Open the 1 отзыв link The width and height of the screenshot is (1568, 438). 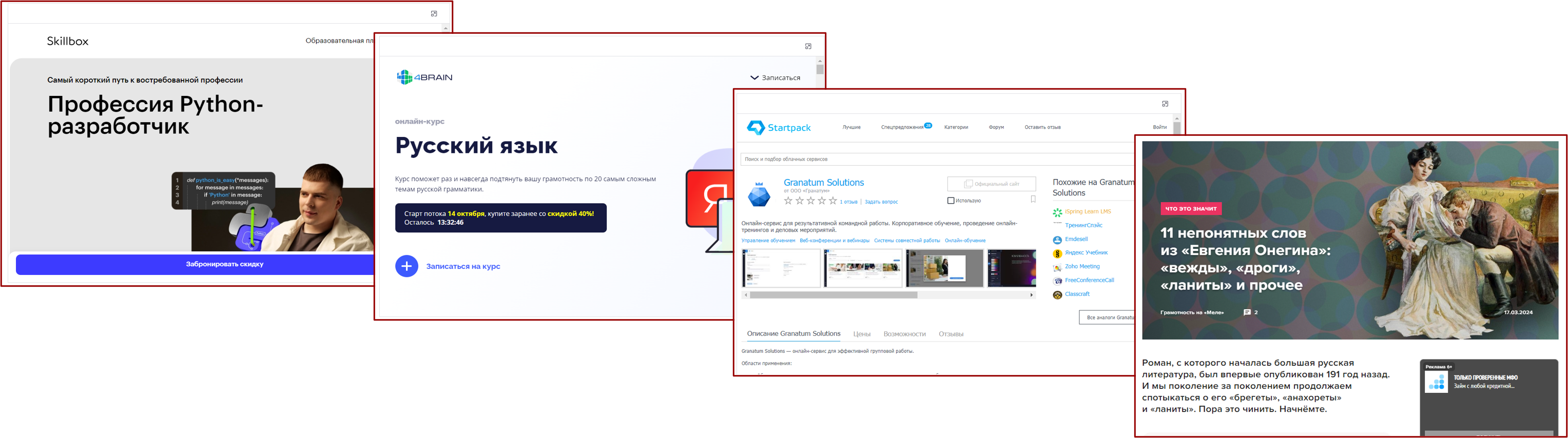pos(848,202)
